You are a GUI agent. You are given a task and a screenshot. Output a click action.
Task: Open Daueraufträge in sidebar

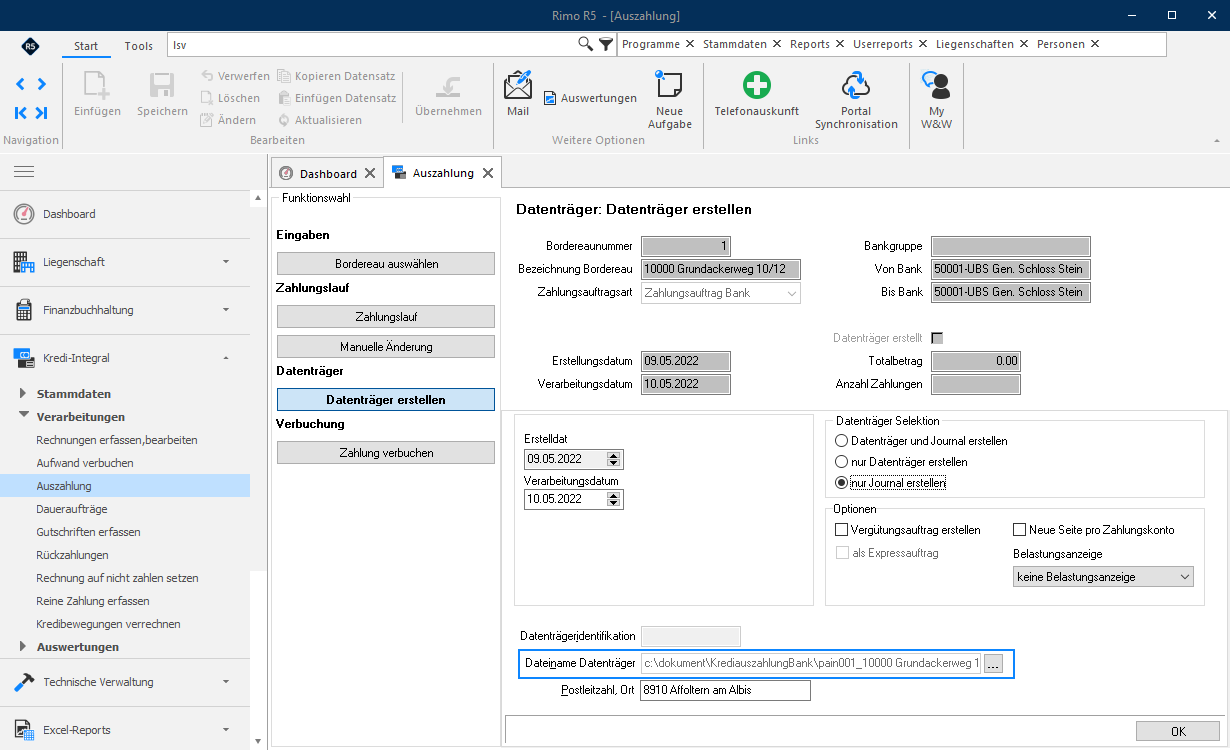coord(72,509)
